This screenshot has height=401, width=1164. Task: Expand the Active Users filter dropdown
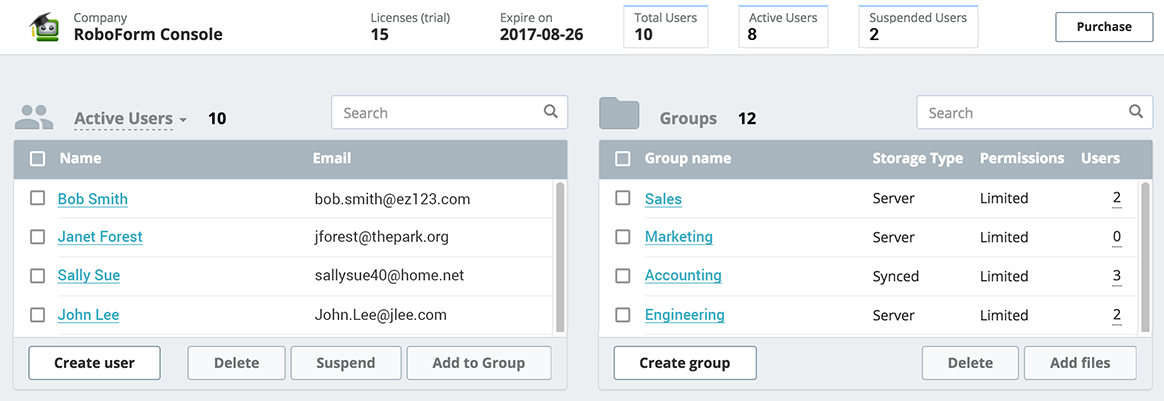(131, 119)
